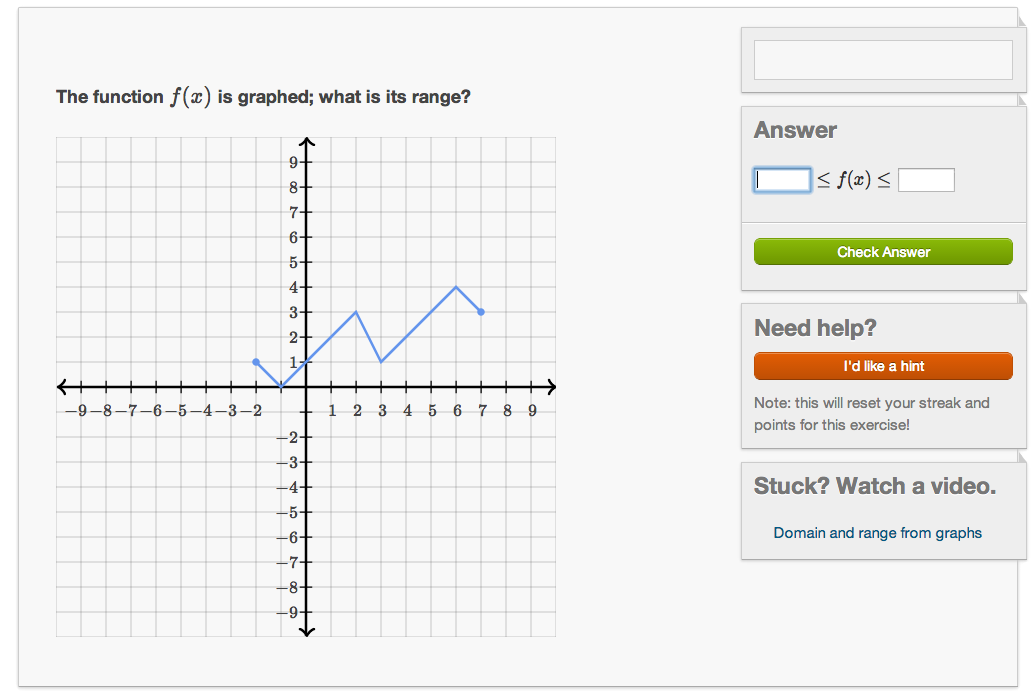Request a hint with the orange button

(x=883, y=366)
